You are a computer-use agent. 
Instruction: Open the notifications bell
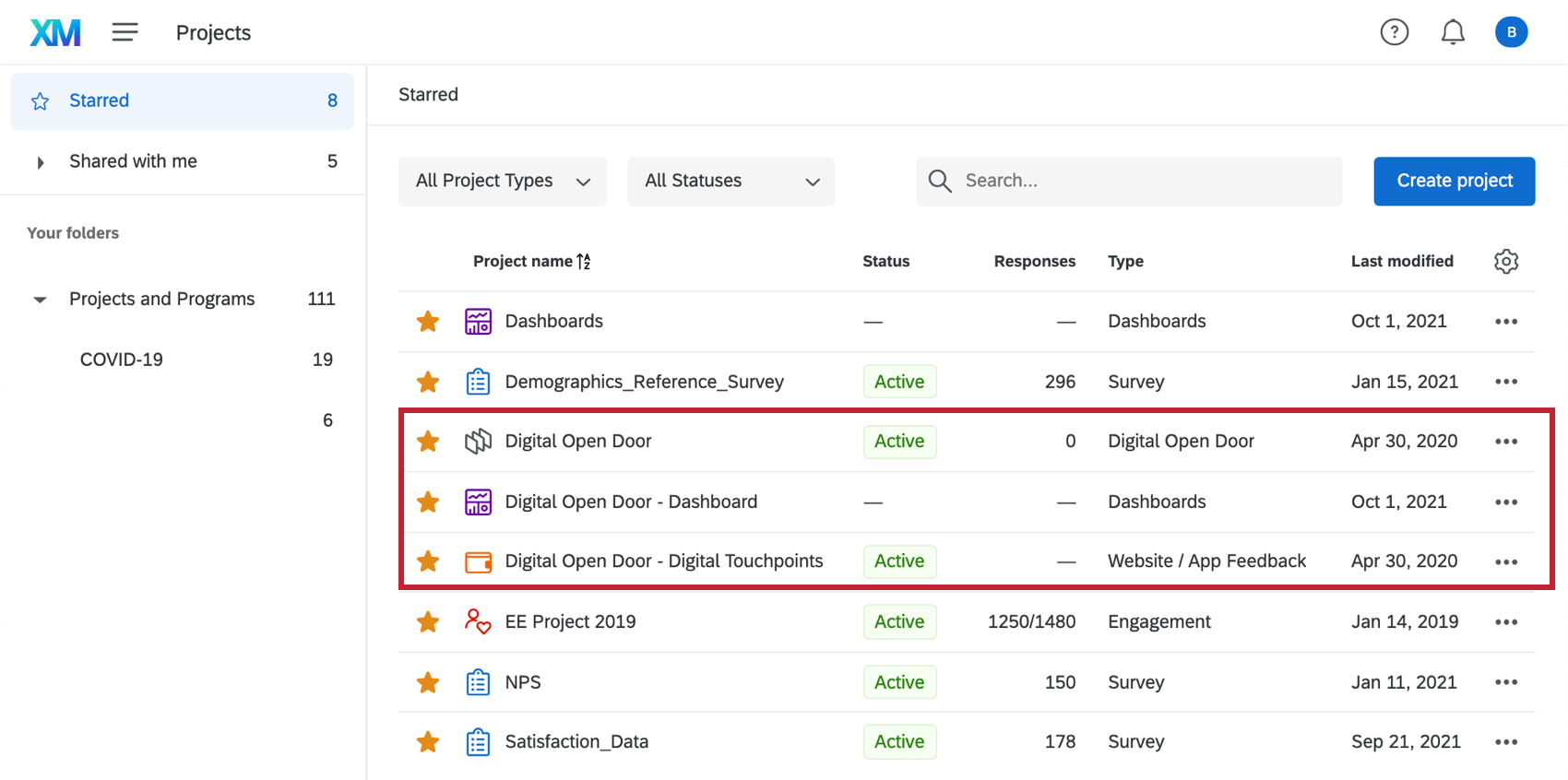[1453, 32]
